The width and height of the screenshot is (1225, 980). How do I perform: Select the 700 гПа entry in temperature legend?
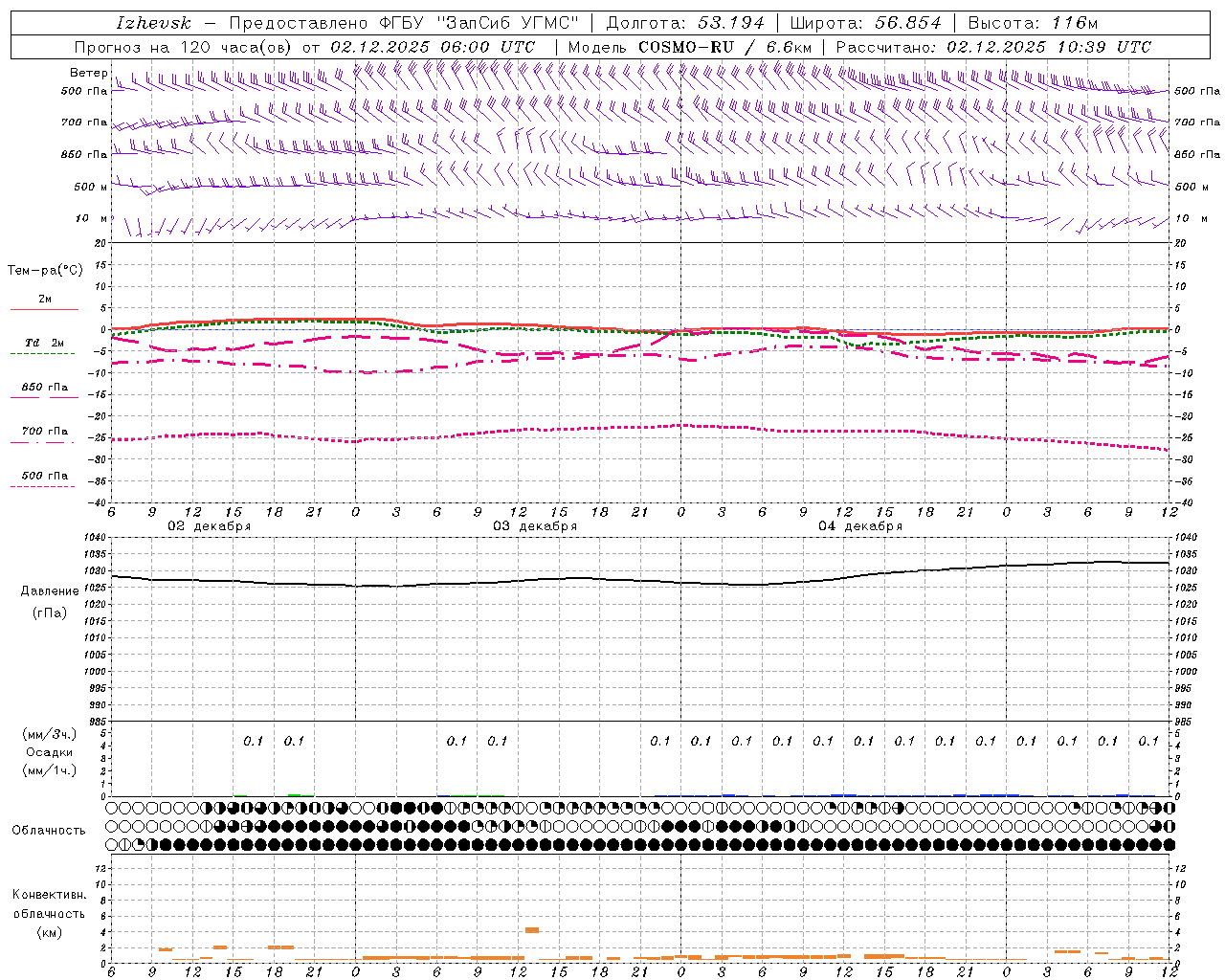pyautogui.click(x=44, y=431)
